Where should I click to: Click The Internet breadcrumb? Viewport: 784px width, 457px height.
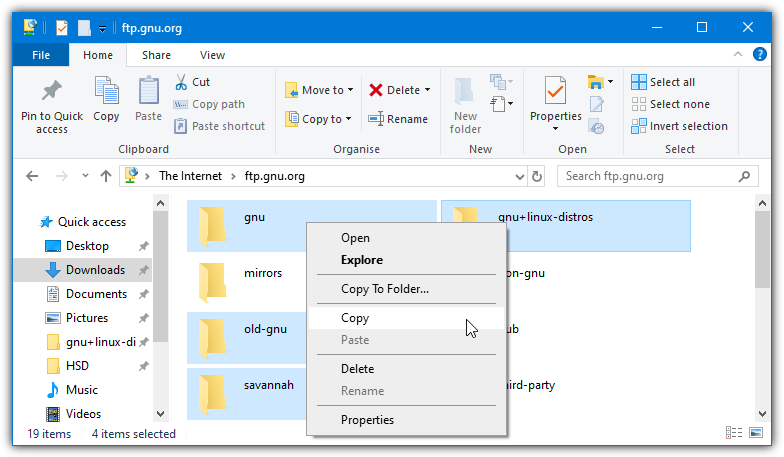[x=190, y=176]
